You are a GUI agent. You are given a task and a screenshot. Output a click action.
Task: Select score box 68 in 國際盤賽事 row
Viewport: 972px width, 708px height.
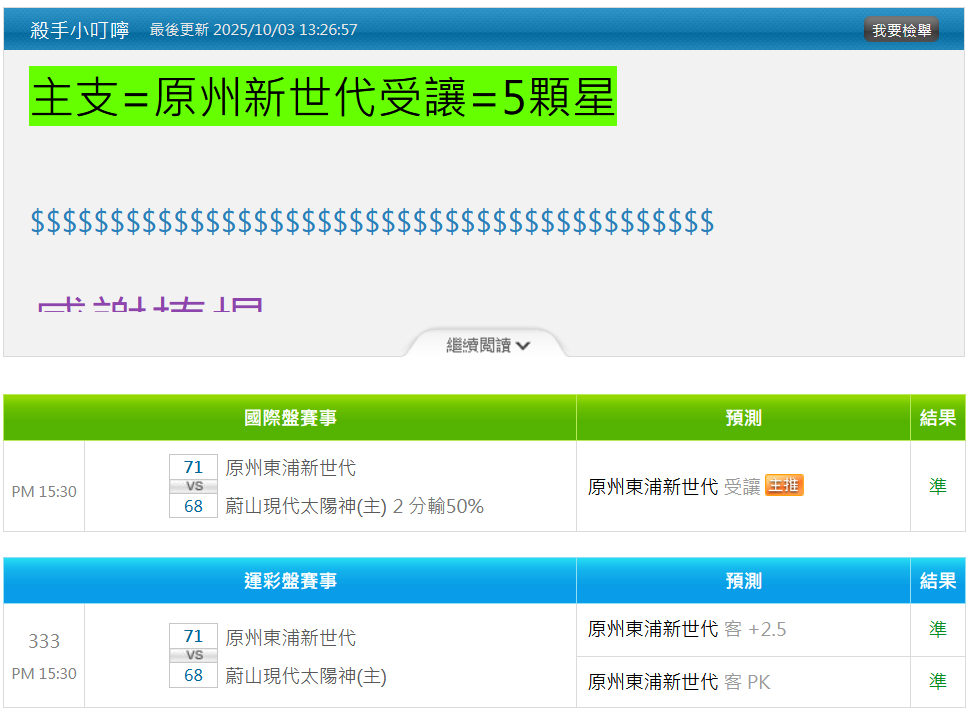193,506
